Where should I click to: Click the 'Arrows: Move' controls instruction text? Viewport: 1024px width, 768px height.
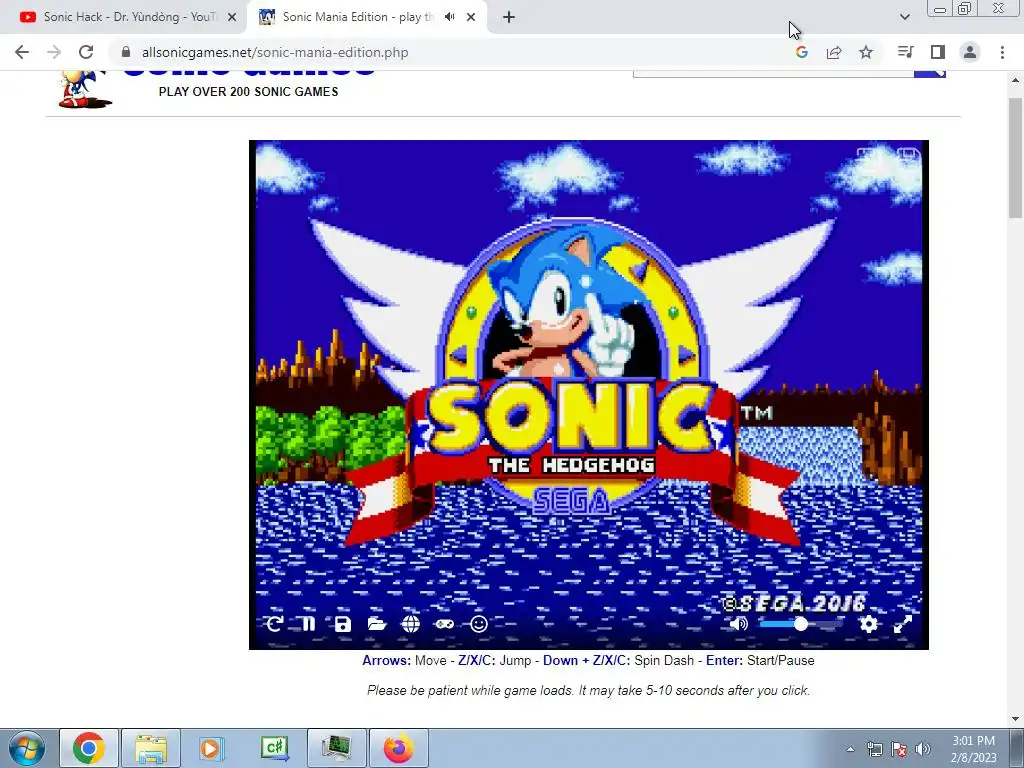[588, 660]
